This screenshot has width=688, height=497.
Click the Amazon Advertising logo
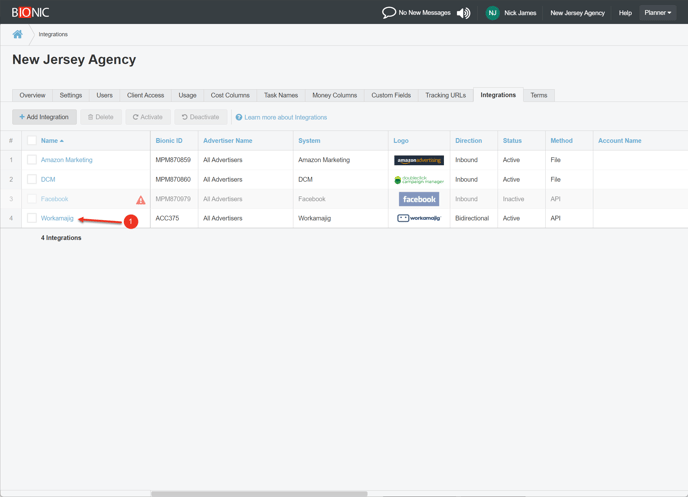point(419,160)
